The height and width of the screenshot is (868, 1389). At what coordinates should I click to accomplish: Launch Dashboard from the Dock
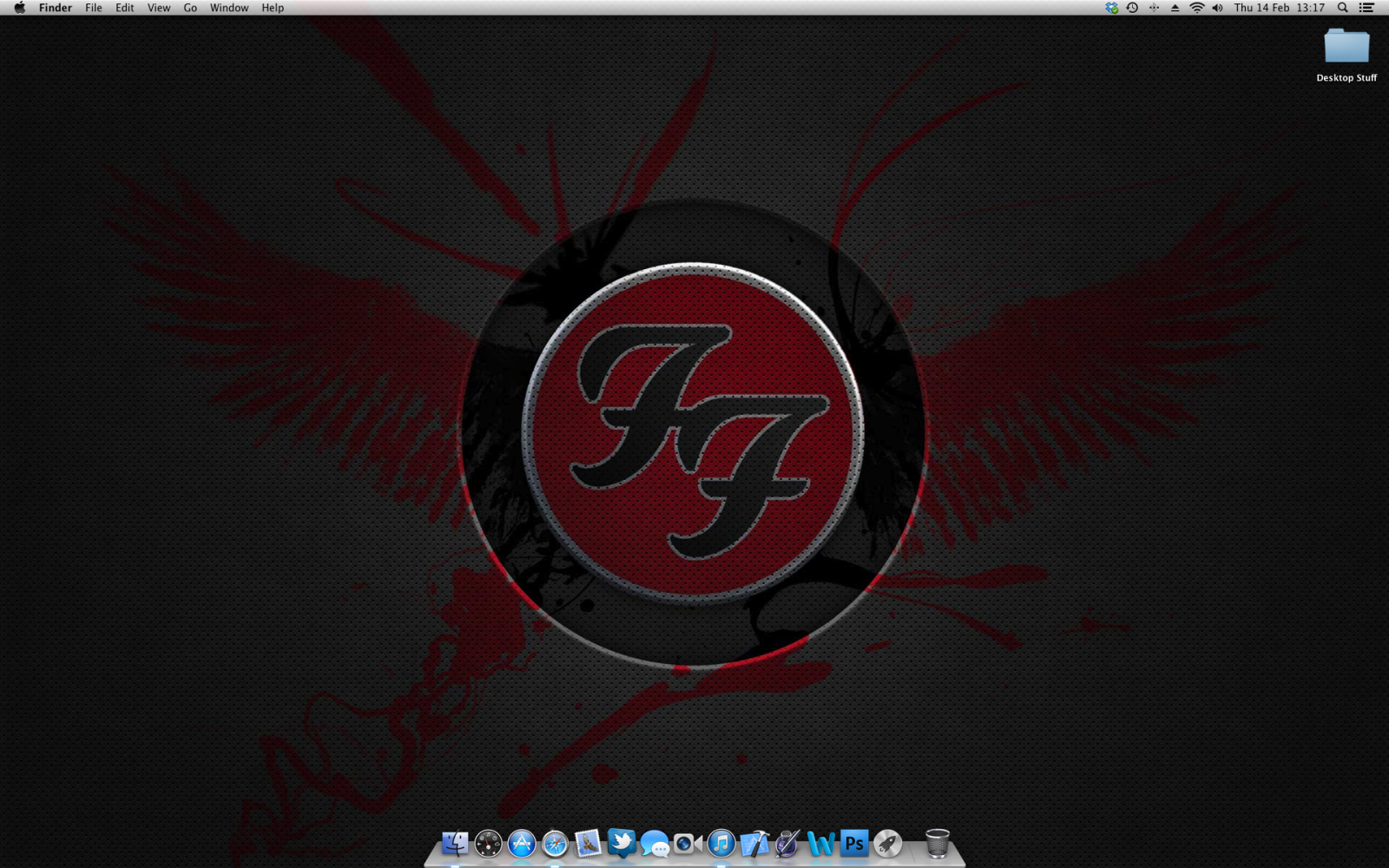[x=488, y=843]
